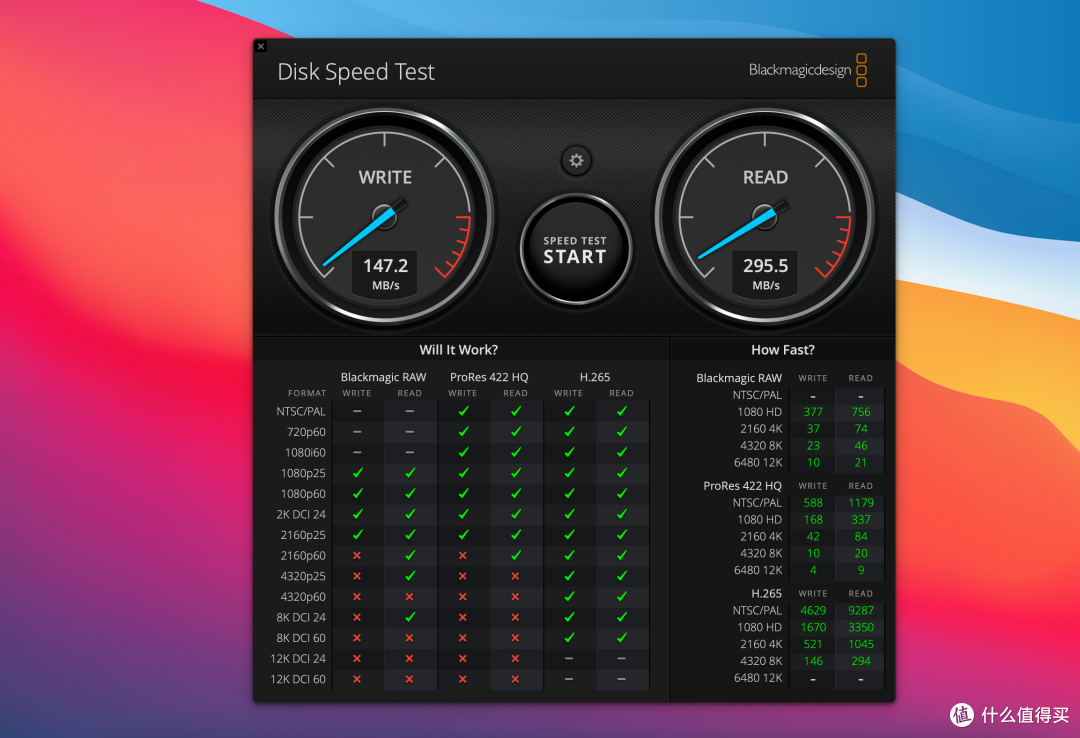Click ProRes 422 HQ 1080 HD read value 337
This screenshot has width=1080, height=738.
[x=861, y=520]
